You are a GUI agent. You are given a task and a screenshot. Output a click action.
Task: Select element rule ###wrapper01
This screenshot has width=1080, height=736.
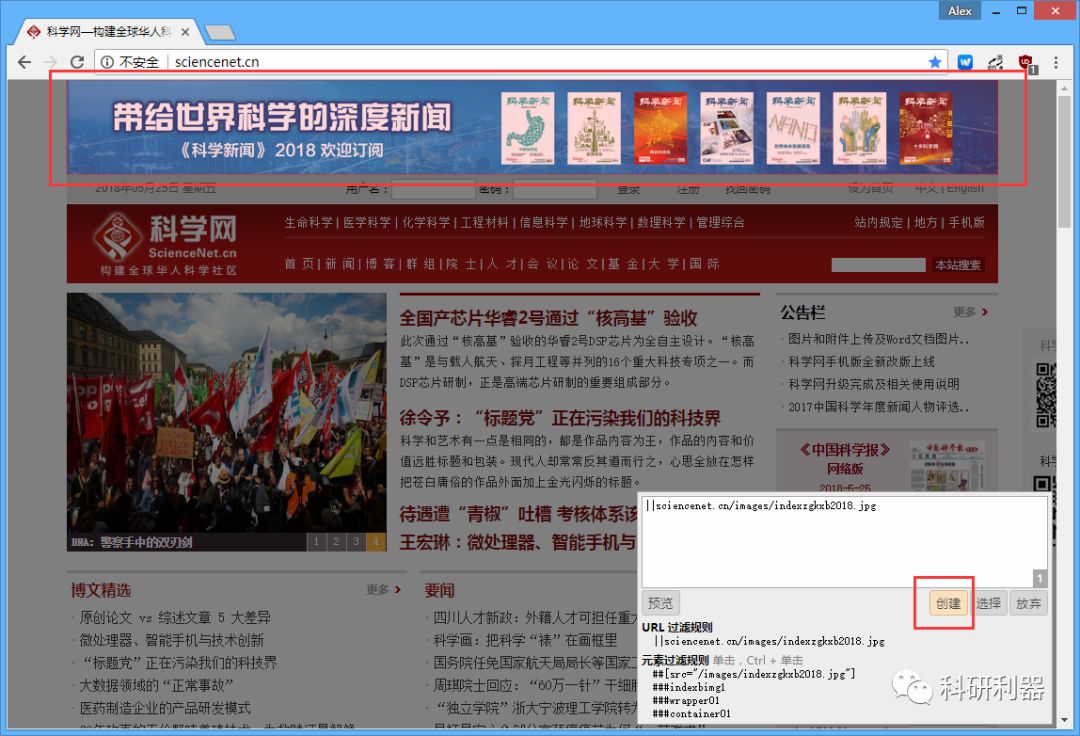point(685,700)
